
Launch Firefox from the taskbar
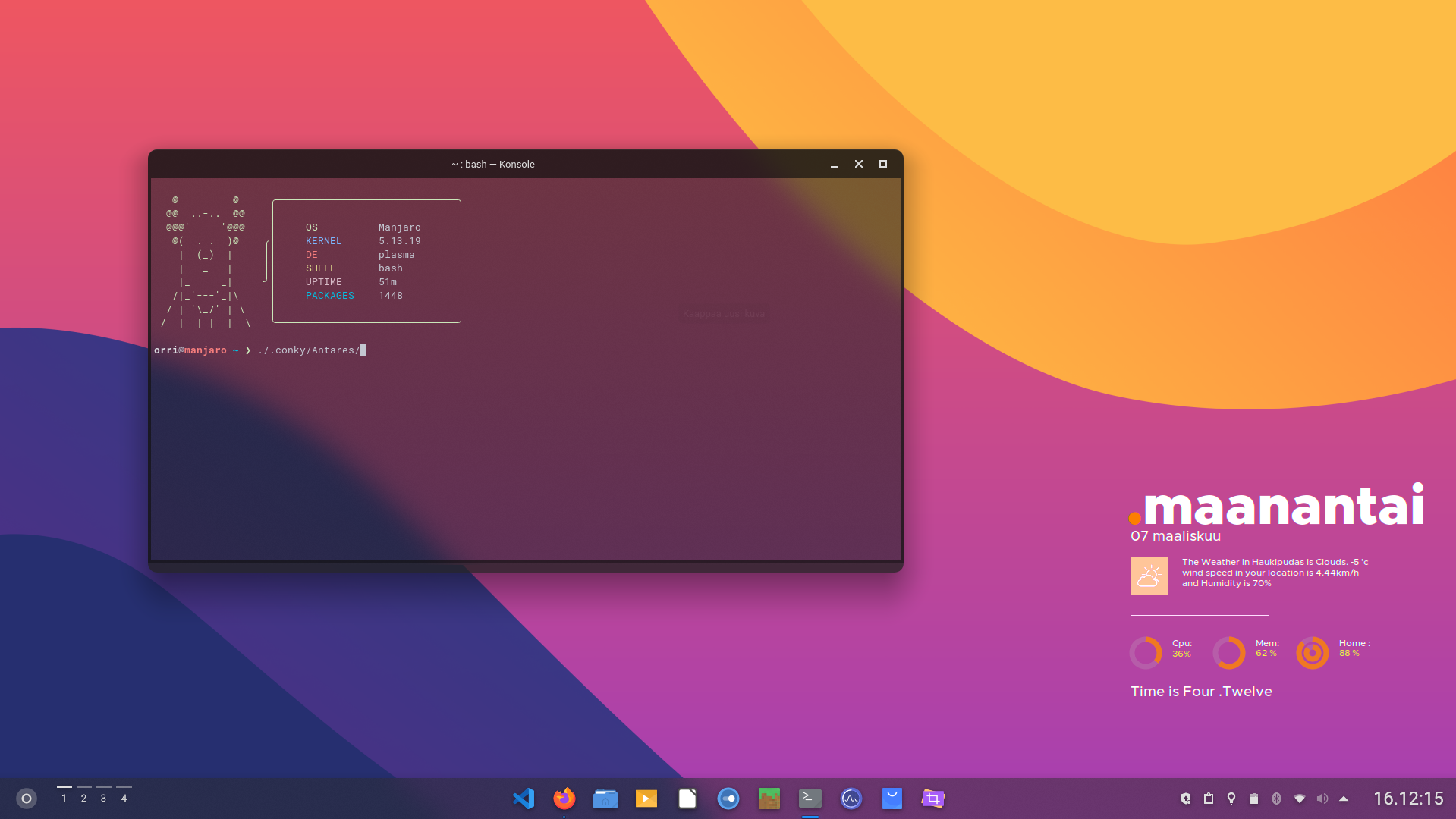coord(564,799)
